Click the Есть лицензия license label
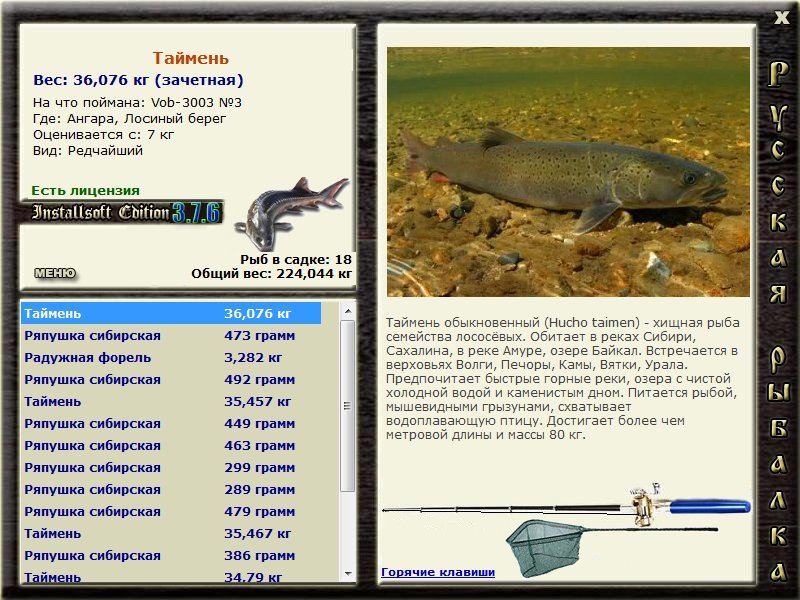The image size is (800, 600). 86,190
